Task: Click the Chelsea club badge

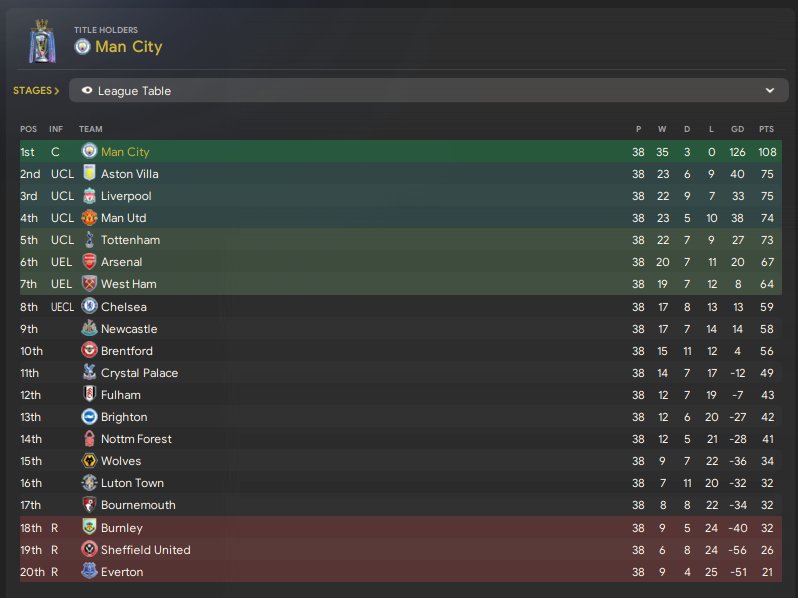Action: tap(88, 307)
